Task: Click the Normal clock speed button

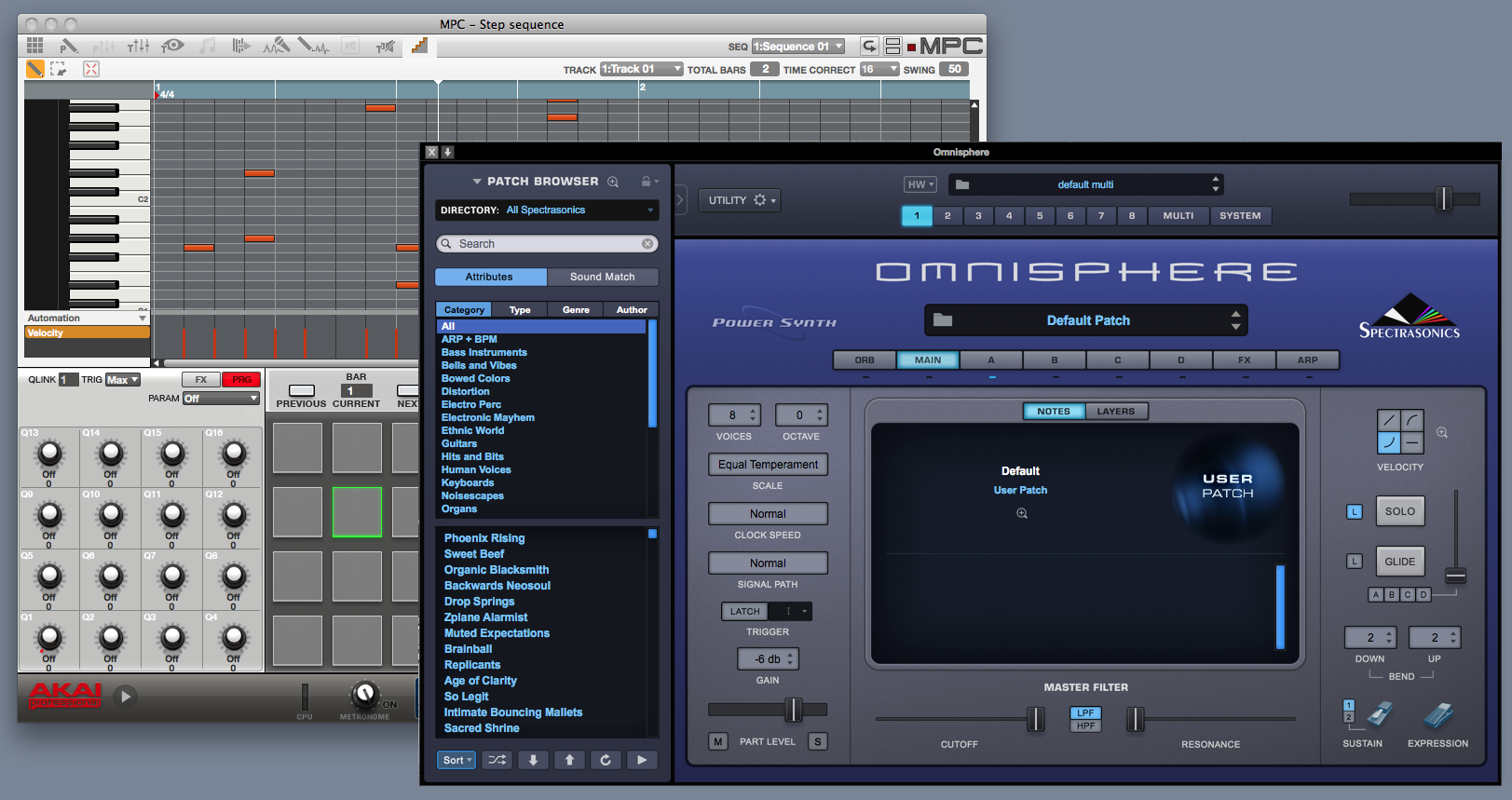Action: pos(768,514)
